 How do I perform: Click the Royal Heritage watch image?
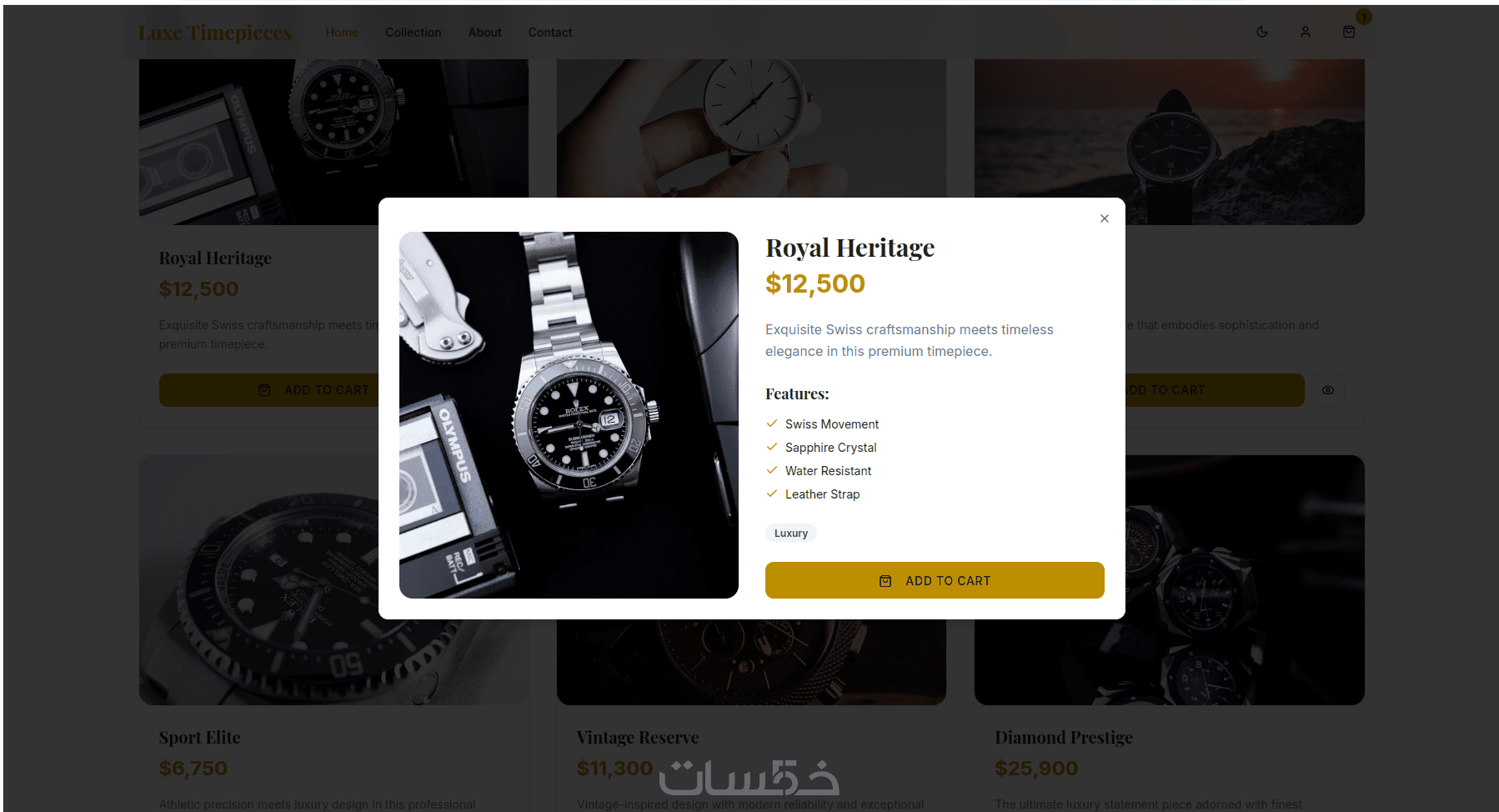(x=569, y=415)
